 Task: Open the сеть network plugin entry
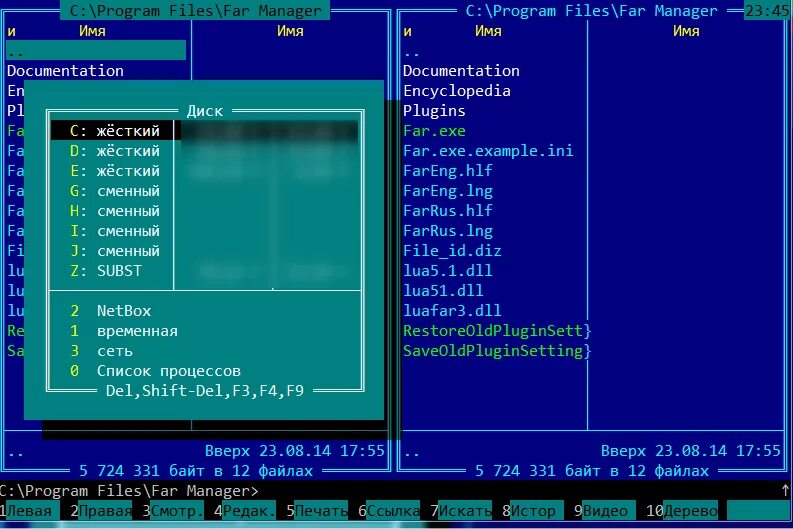click(x=205, y=350)
